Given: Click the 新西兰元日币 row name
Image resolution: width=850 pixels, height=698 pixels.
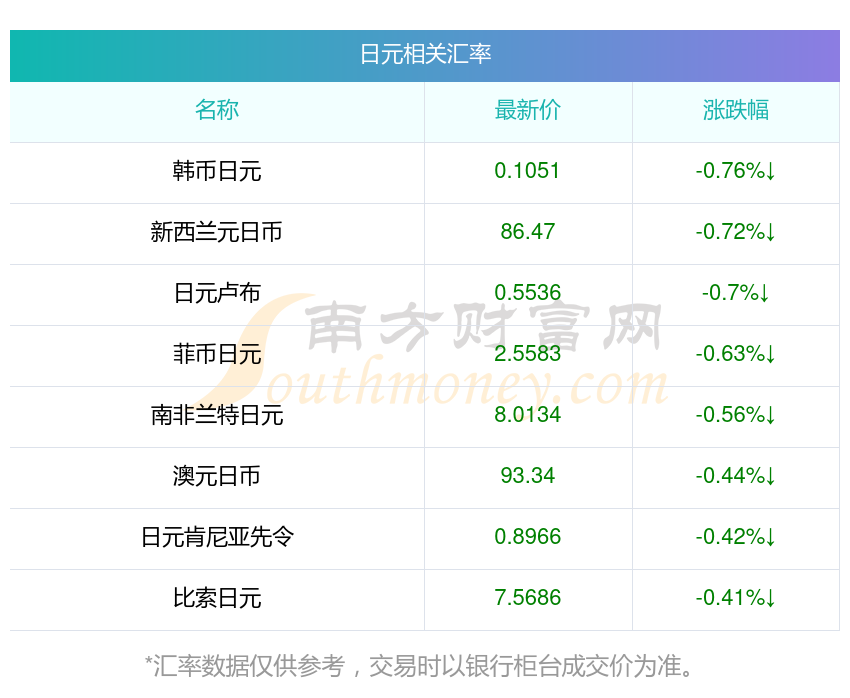Looking at the screenshot, I should point(217,232).
